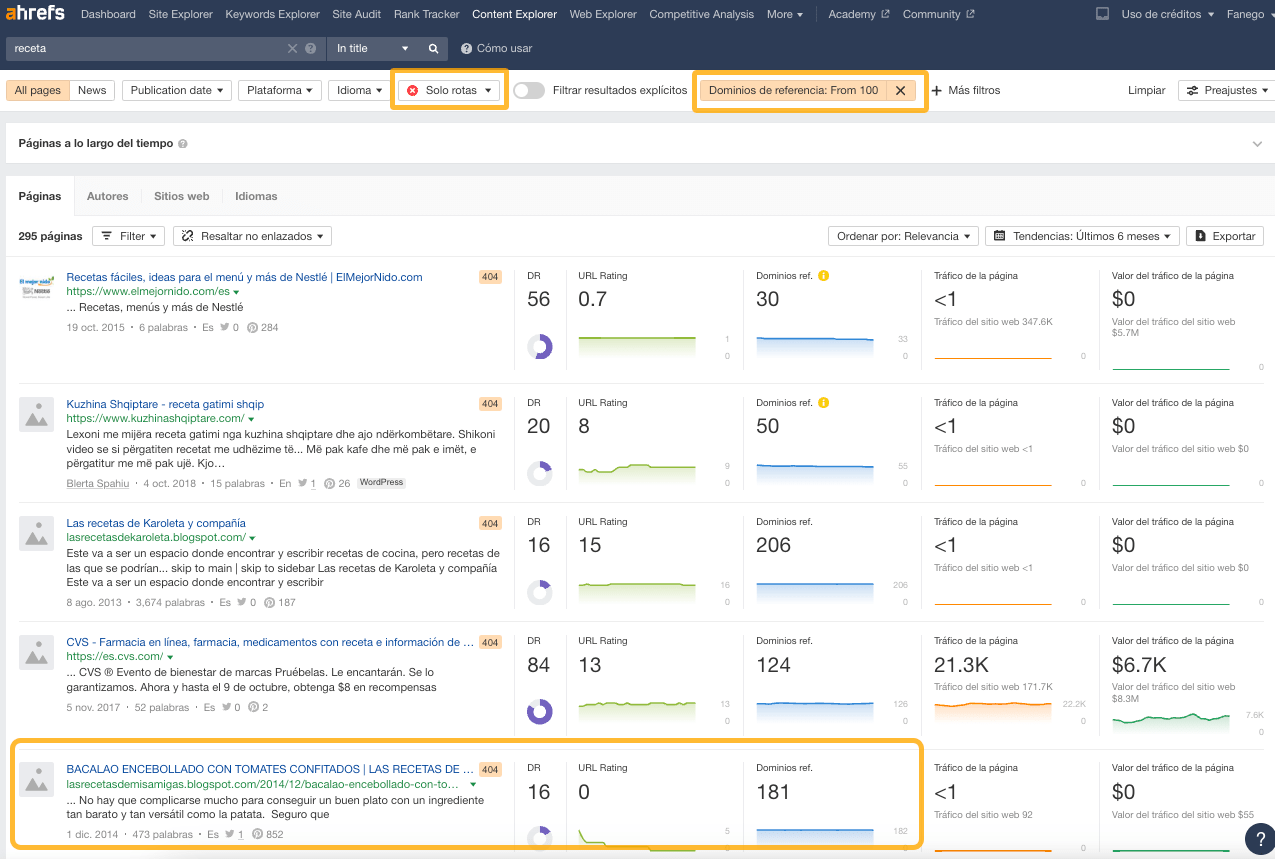Clear the search query with the X icon
Image resolution: width=1275 pixels, height=859 pixels.
tap(291, 48)
